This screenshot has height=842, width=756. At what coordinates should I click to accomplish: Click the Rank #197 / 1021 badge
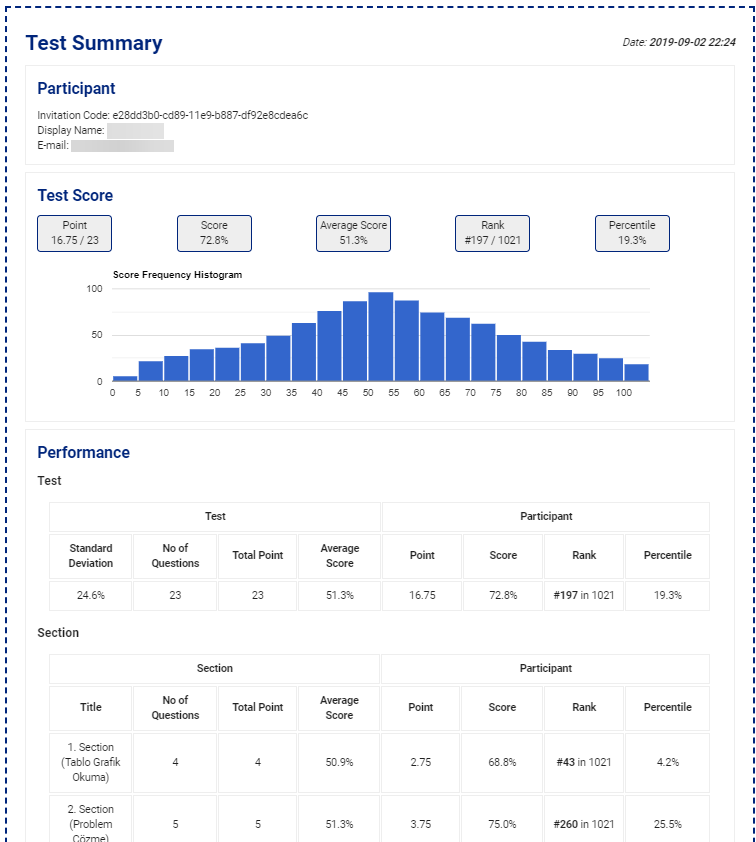(x=493, y=233)
